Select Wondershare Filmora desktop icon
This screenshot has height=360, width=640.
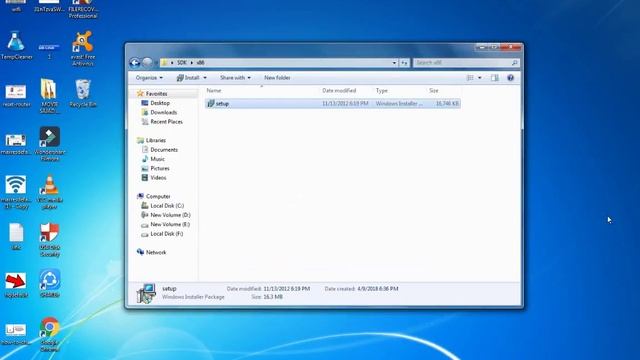[50, 144]
